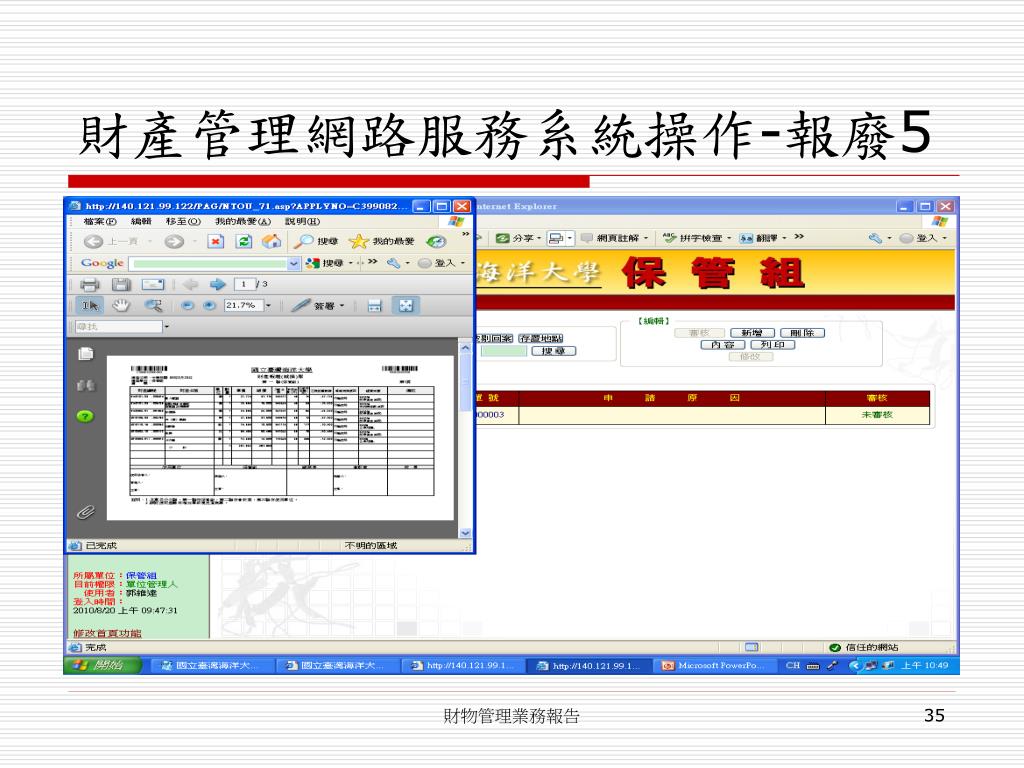Click the 內容 button

[x=723, y=345]
